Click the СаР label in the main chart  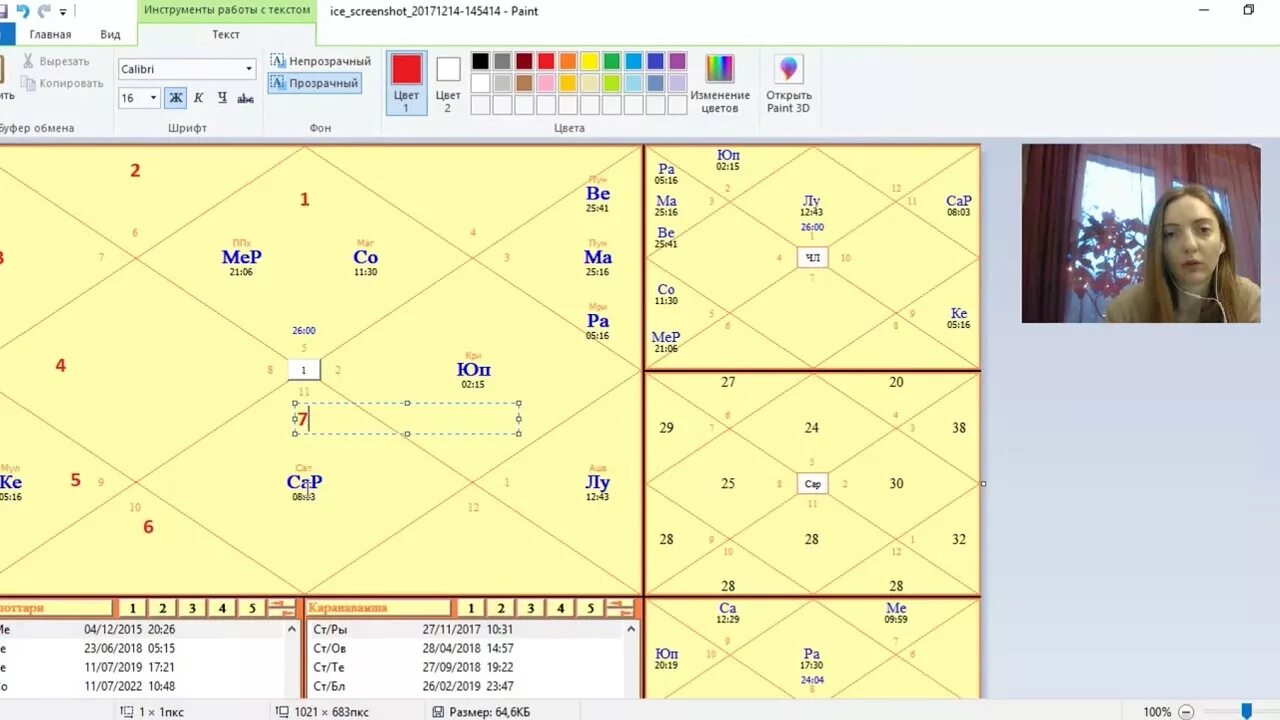(304, 482)
